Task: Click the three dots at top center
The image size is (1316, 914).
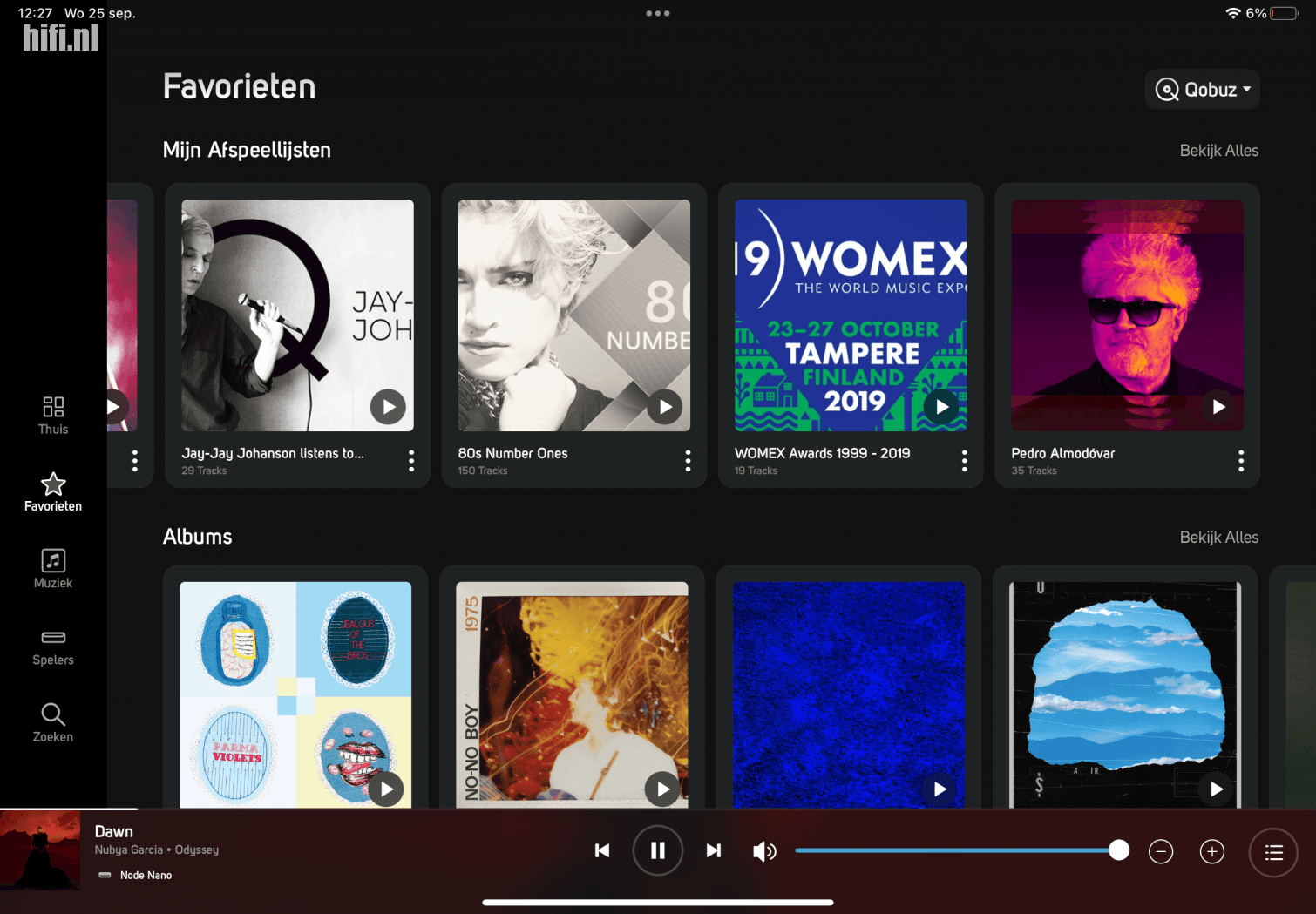Action: click(658, 13)
